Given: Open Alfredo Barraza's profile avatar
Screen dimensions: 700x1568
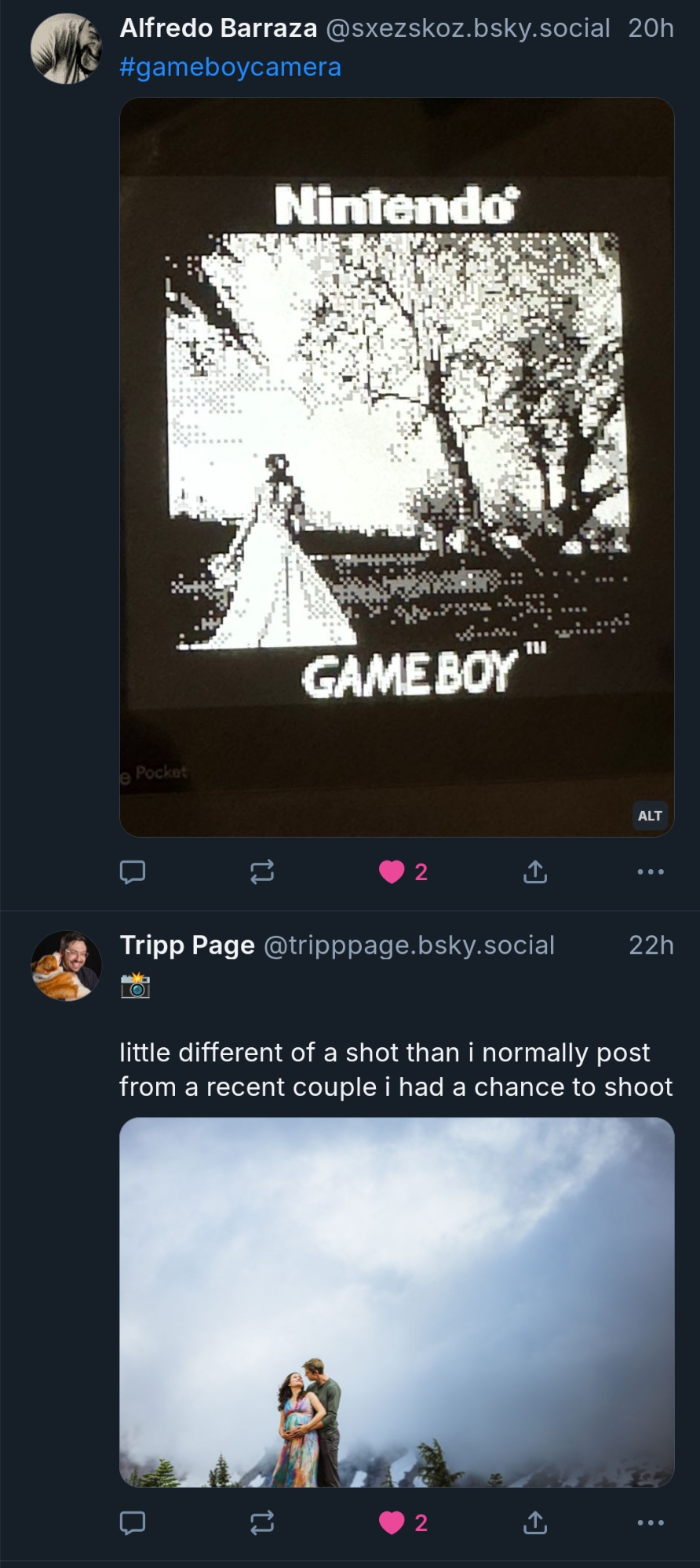Looking at the screenshot, I should [x=66, y=49].
